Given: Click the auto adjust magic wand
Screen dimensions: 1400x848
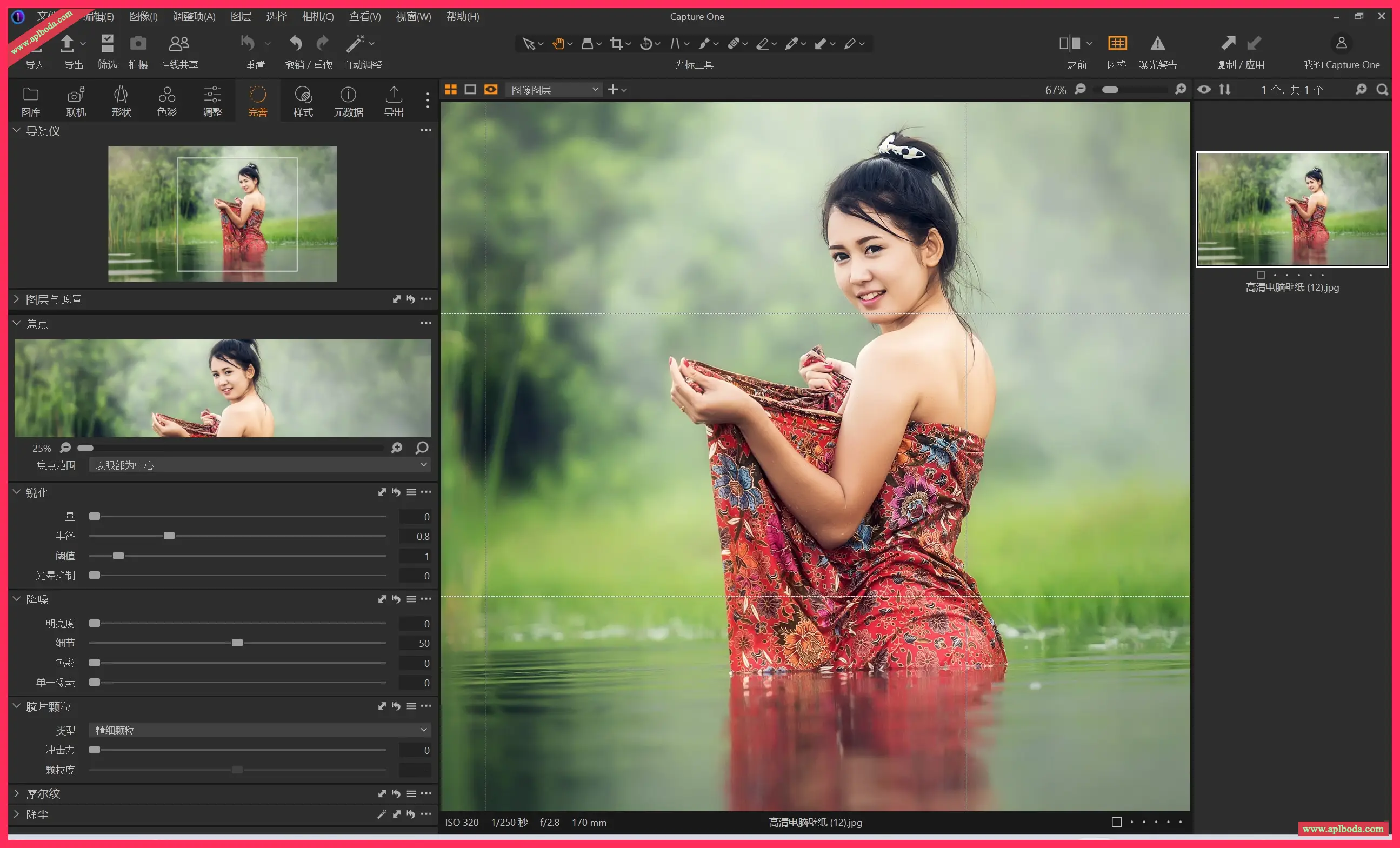Looking at the screenshot, I should [356, 44].
